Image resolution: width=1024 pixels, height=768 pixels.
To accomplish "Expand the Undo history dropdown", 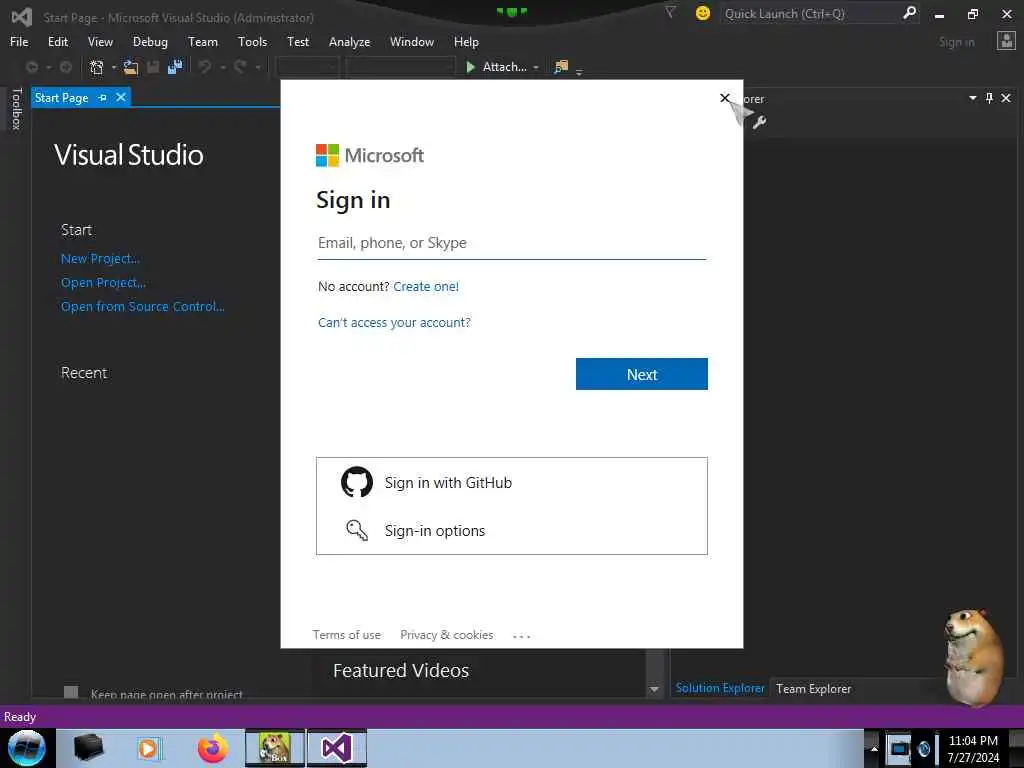I will click(x=223, y=67).
